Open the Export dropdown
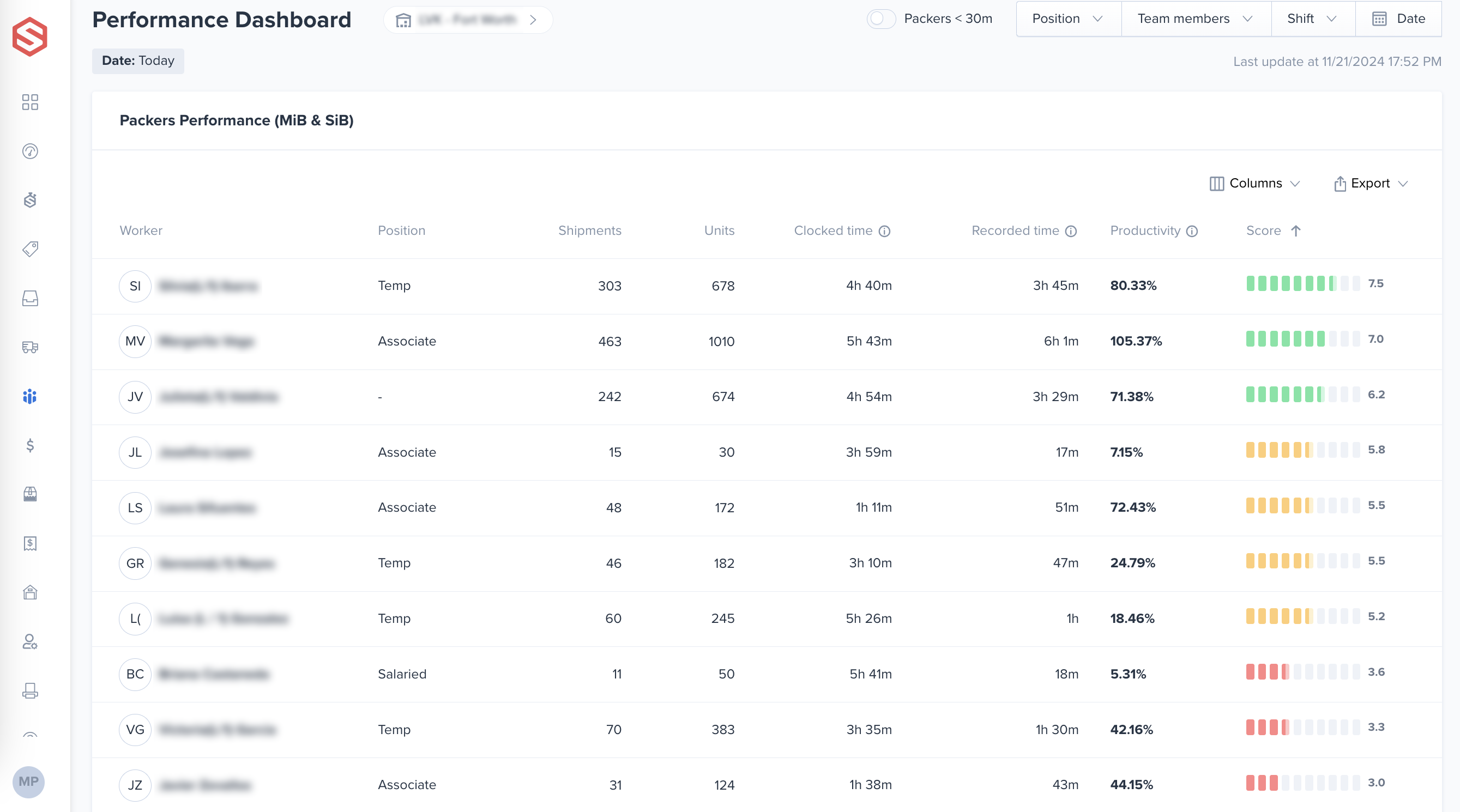 tap(1371, 184)
